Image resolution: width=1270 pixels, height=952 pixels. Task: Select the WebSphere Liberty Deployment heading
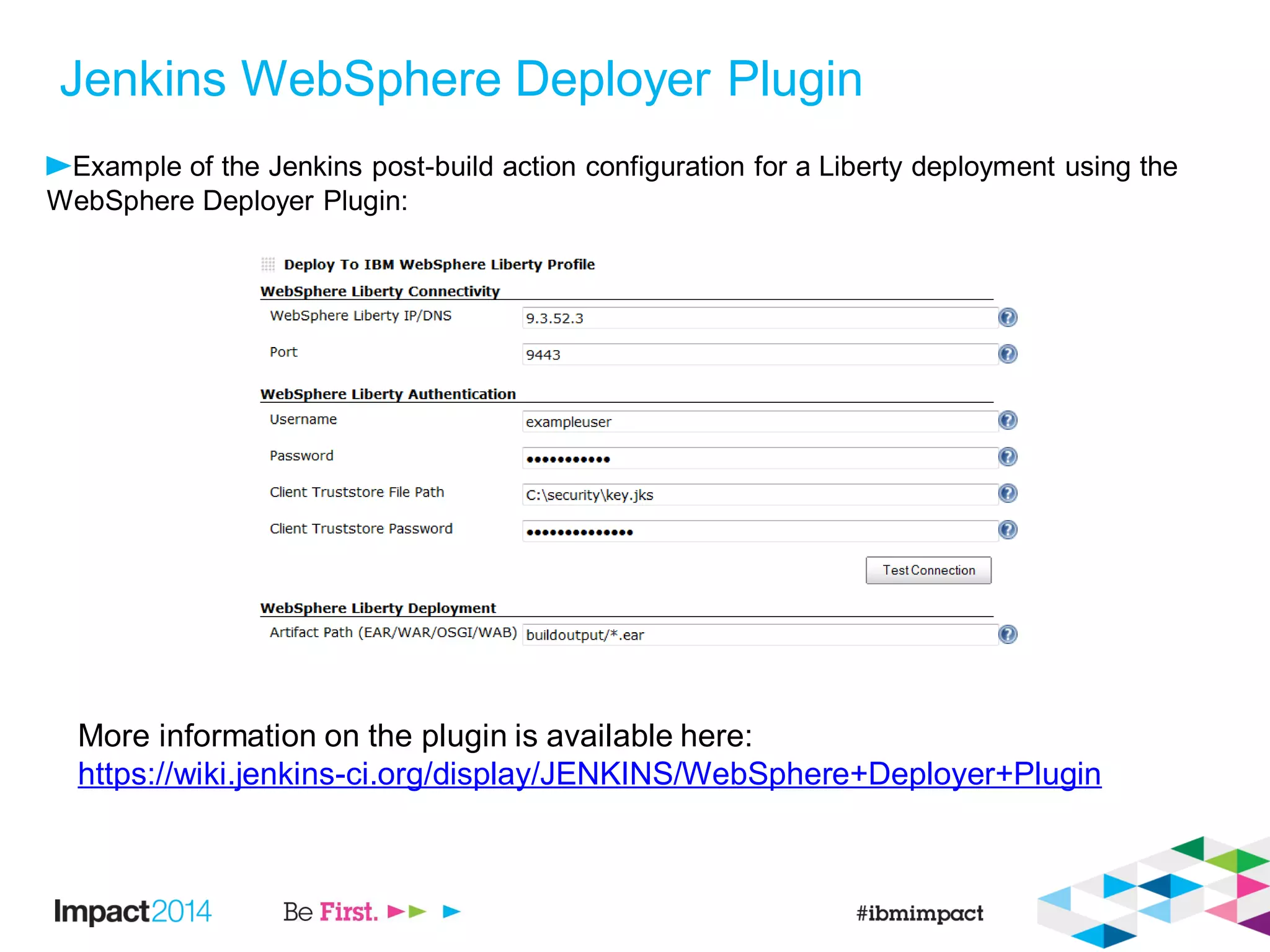tap(378, 608)
